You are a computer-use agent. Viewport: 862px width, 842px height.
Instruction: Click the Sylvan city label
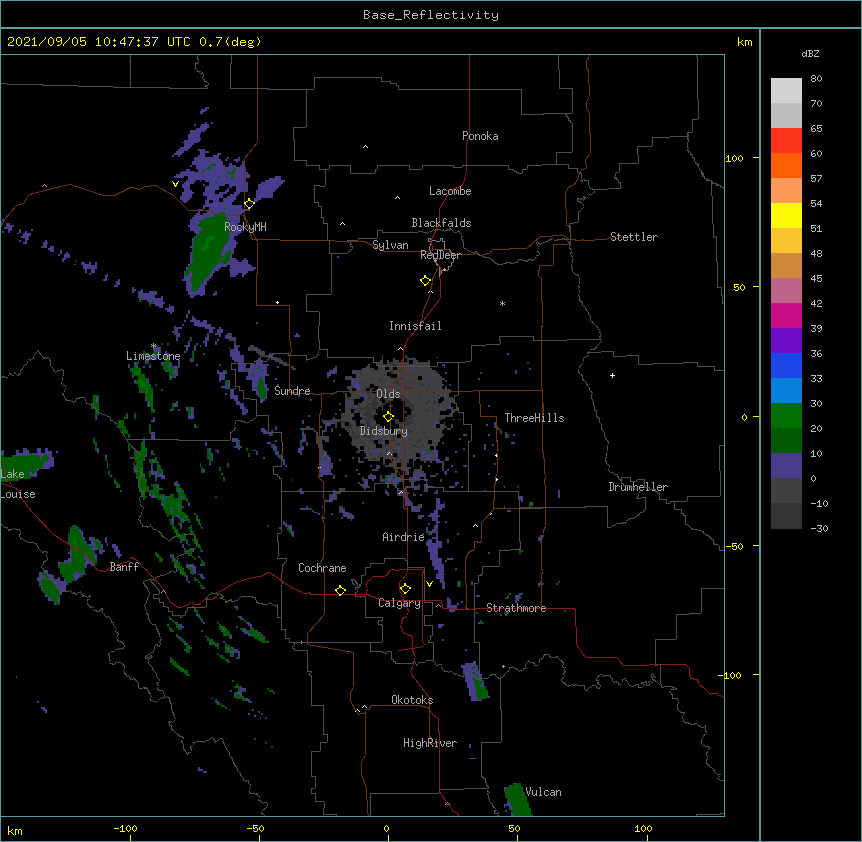coord(390,245)
